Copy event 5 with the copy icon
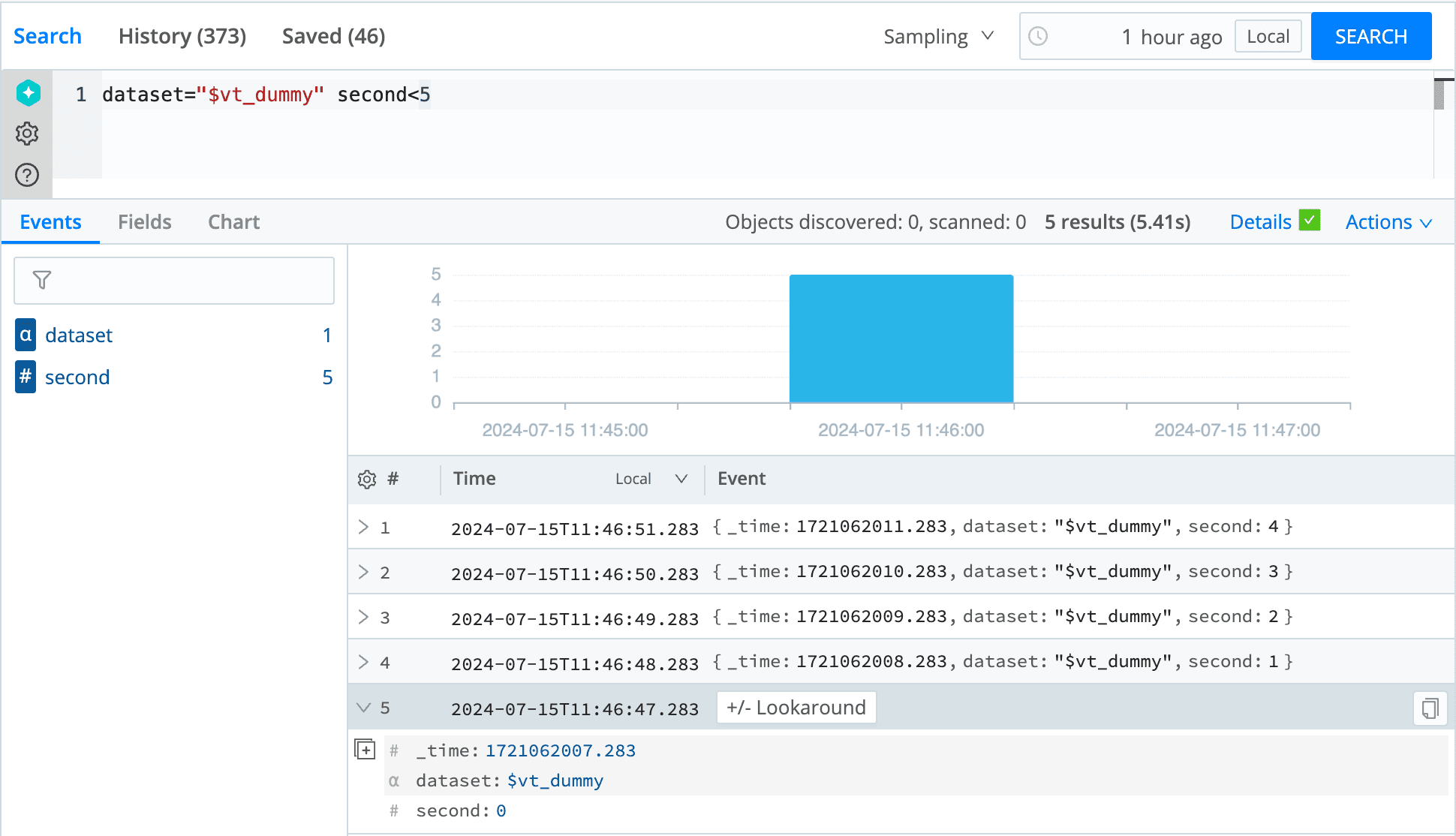Image resolution: width=1456 pixels, height=836 pixels. 1430,708
